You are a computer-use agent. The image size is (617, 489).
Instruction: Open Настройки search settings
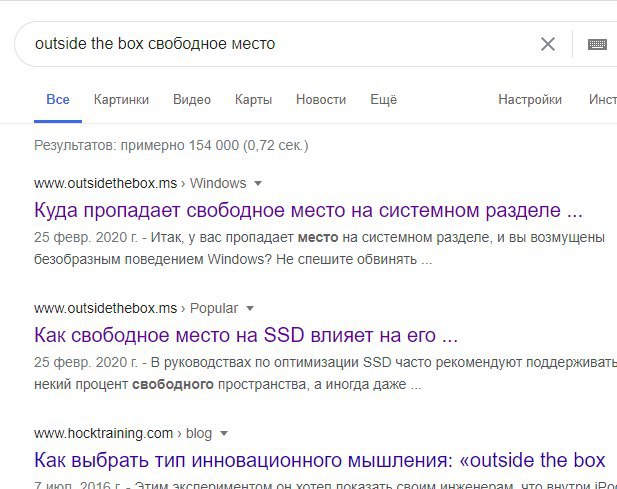point(530,100)
